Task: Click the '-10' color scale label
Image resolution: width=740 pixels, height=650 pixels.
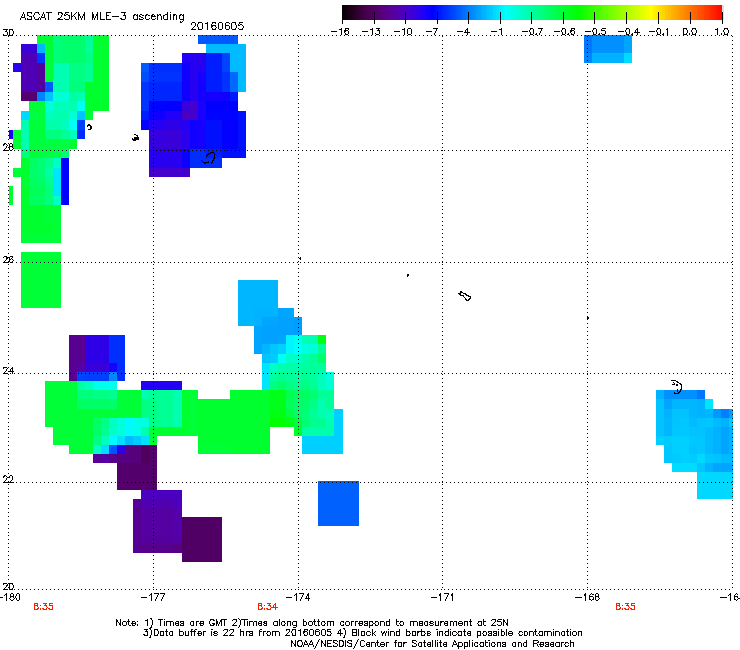Action: click(403, 32)
